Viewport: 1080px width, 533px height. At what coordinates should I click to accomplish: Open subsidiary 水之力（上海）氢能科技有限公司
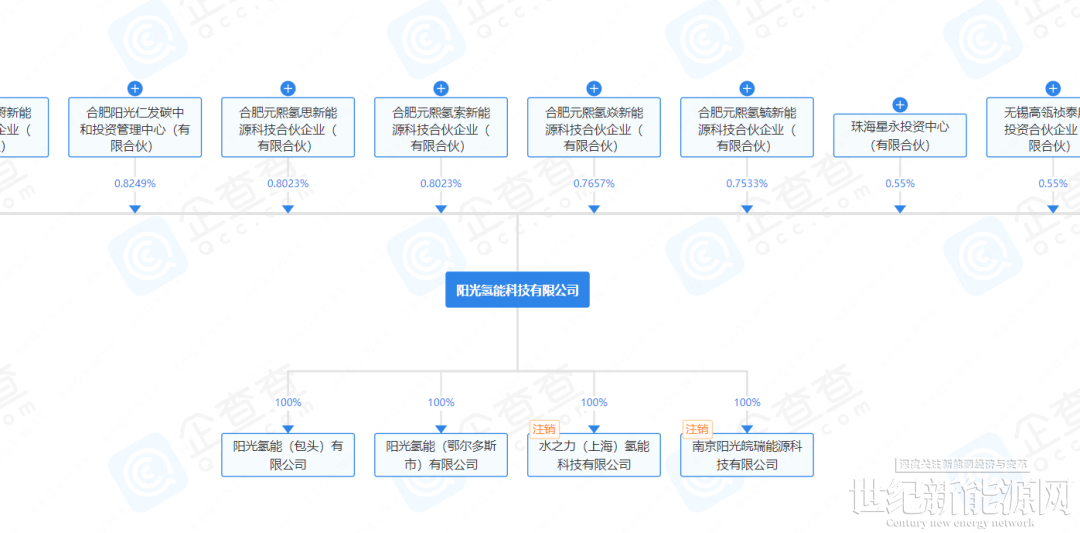(x=594, y=454)
